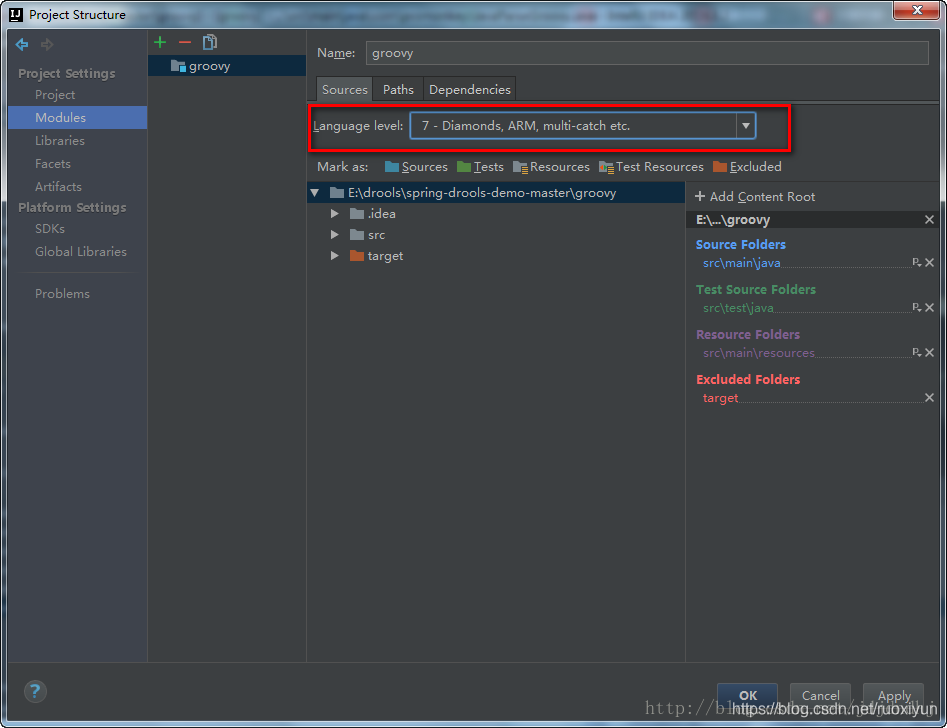Image resolution: width=947 pixels, height=728 pixels.
Task: Open SDKs platform settings
Action: pyautogui.click(x=50, y=229)
